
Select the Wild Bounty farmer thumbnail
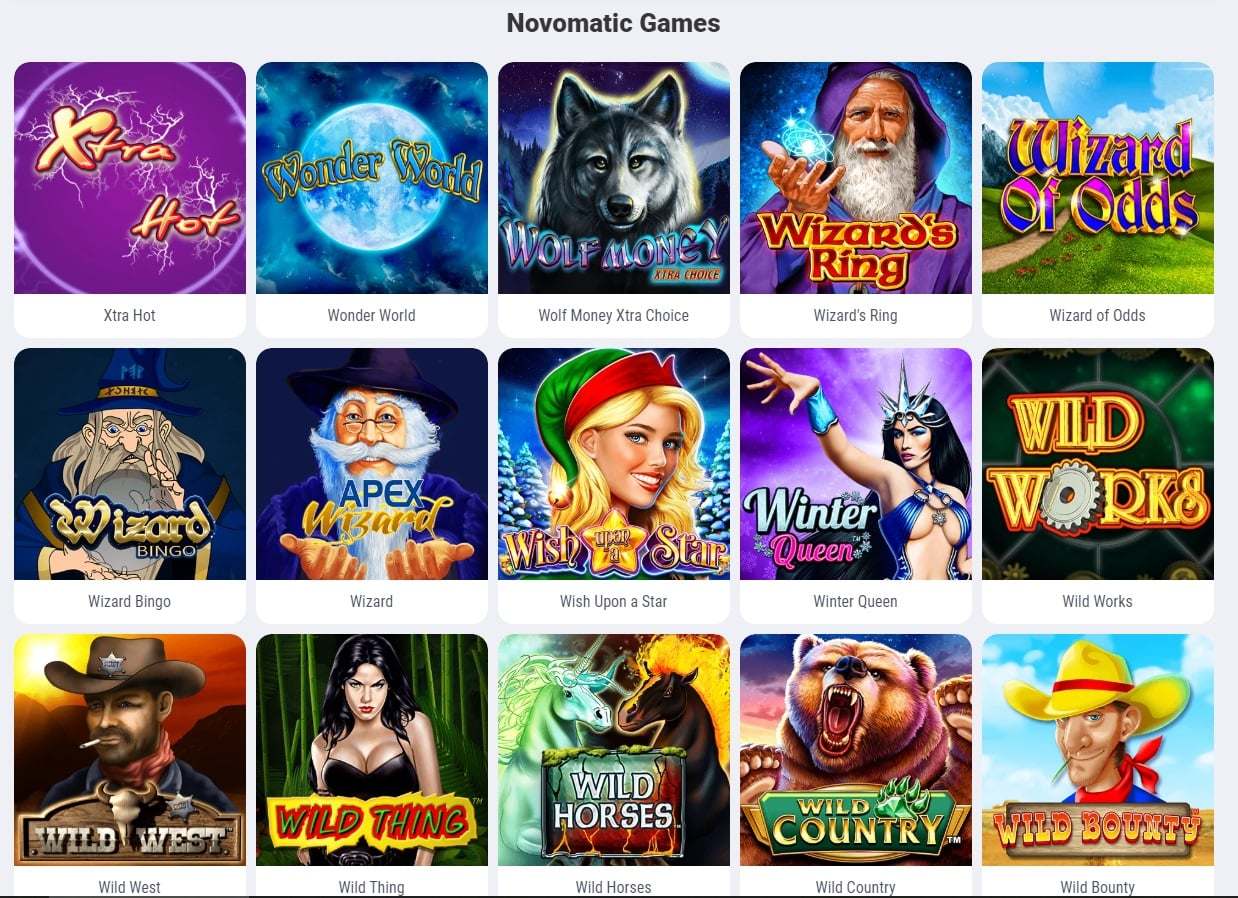click(1098, 750)
